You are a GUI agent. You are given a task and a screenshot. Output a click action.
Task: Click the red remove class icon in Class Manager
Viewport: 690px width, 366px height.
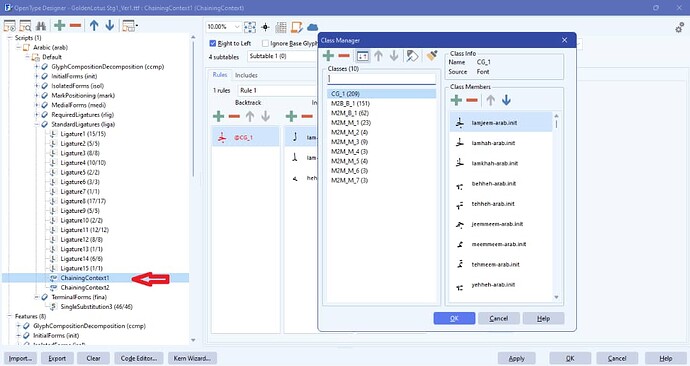point(344,56)
